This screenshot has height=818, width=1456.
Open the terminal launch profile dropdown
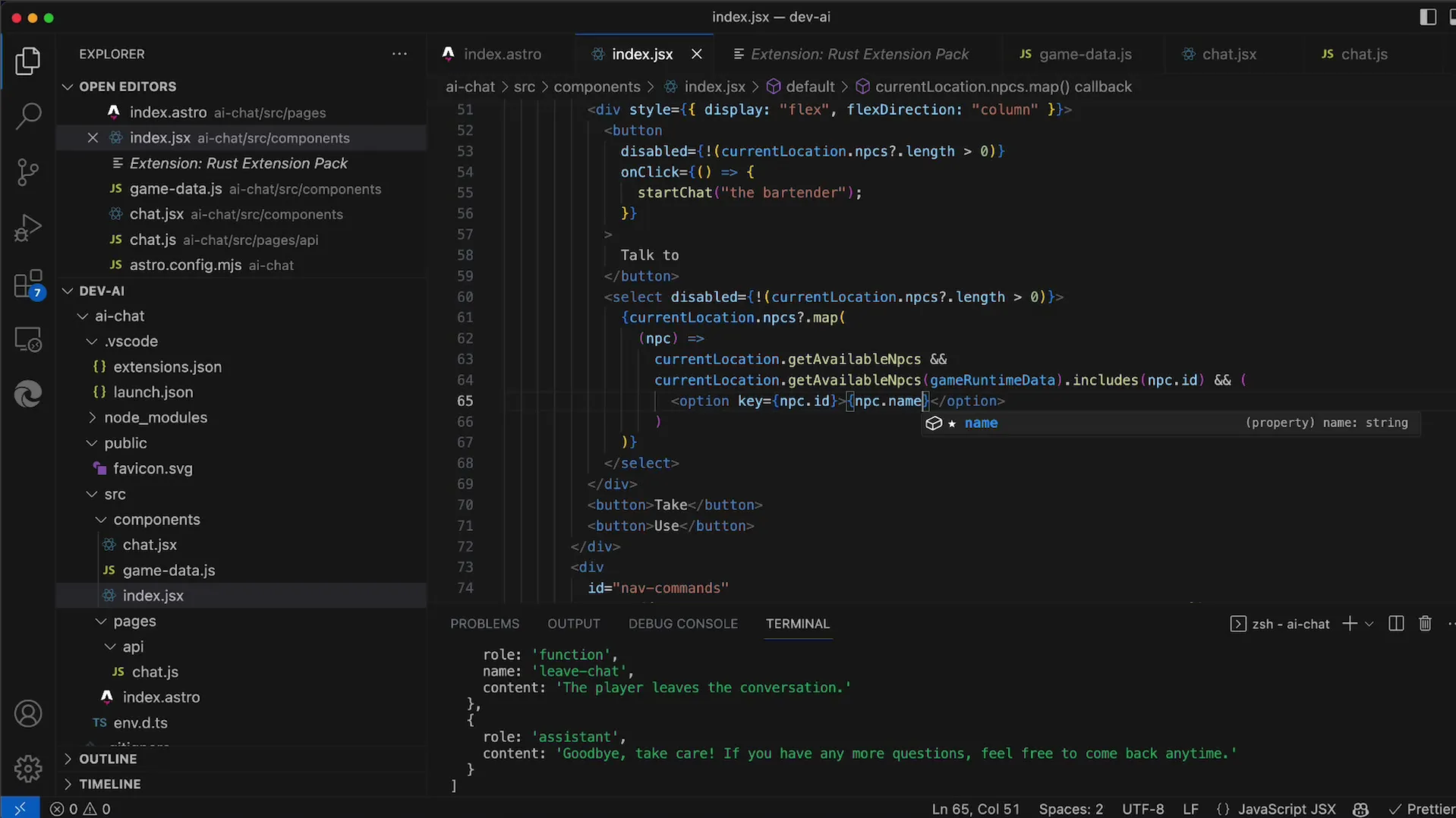[1369, 624]
